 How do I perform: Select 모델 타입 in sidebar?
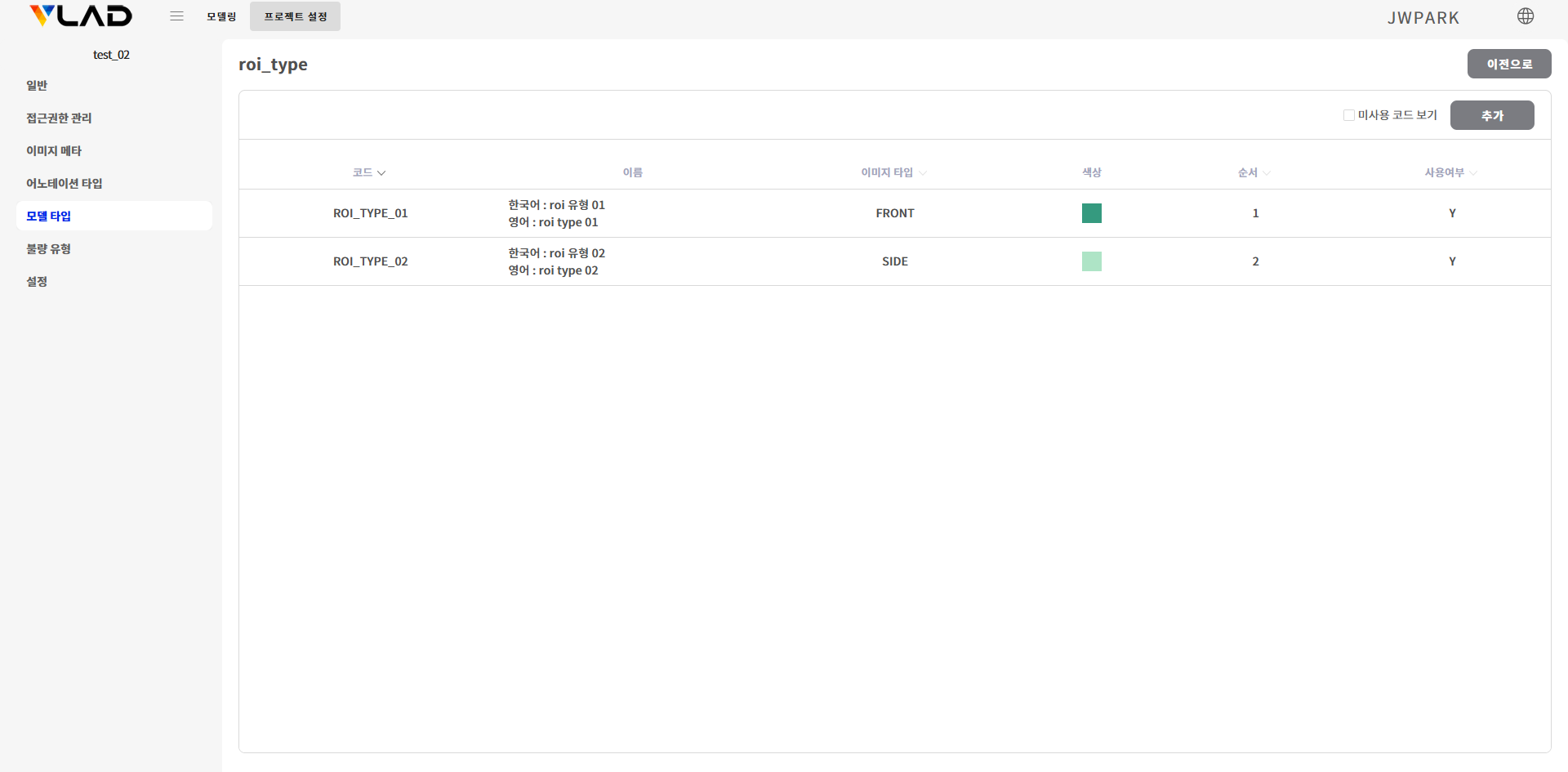(x=114, y=216)
